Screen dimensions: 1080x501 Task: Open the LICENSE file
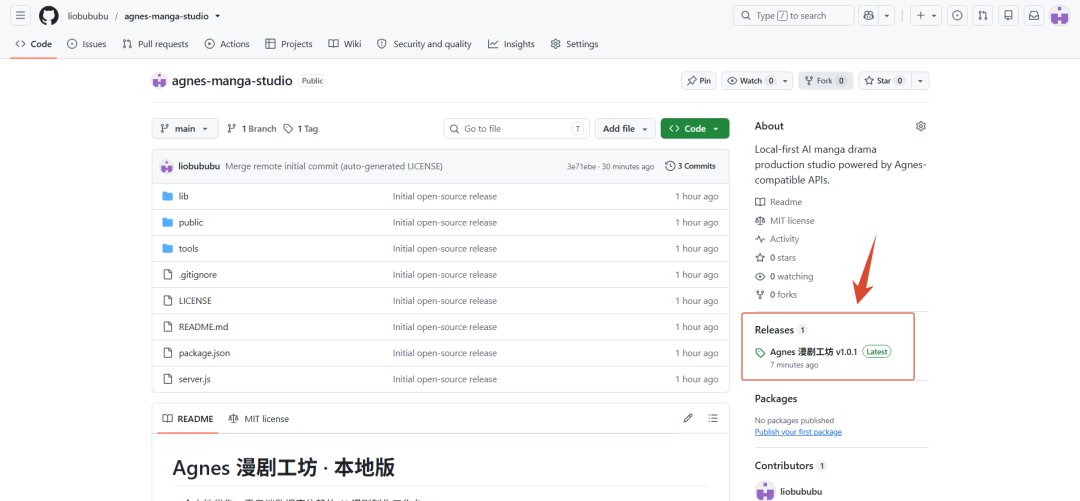195,301
